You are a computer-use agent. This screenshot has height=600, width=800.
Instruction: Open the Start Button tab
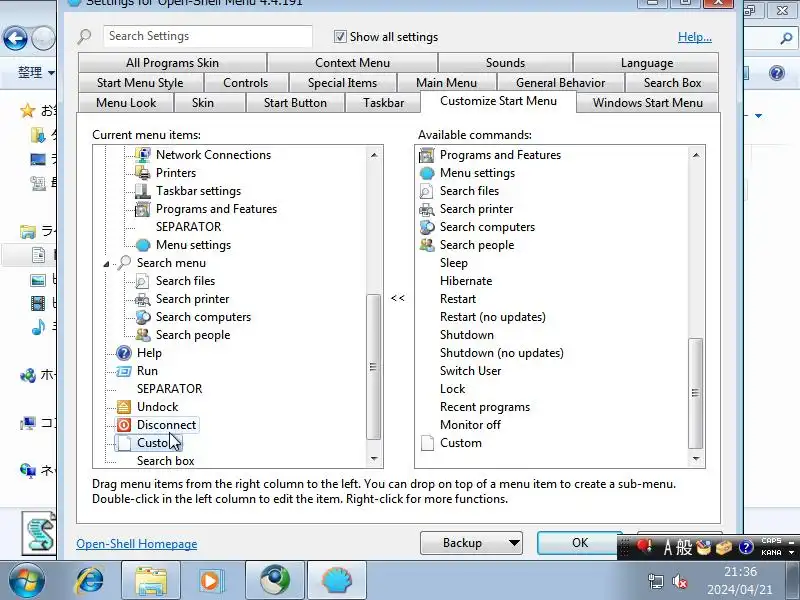pos(295,103)
